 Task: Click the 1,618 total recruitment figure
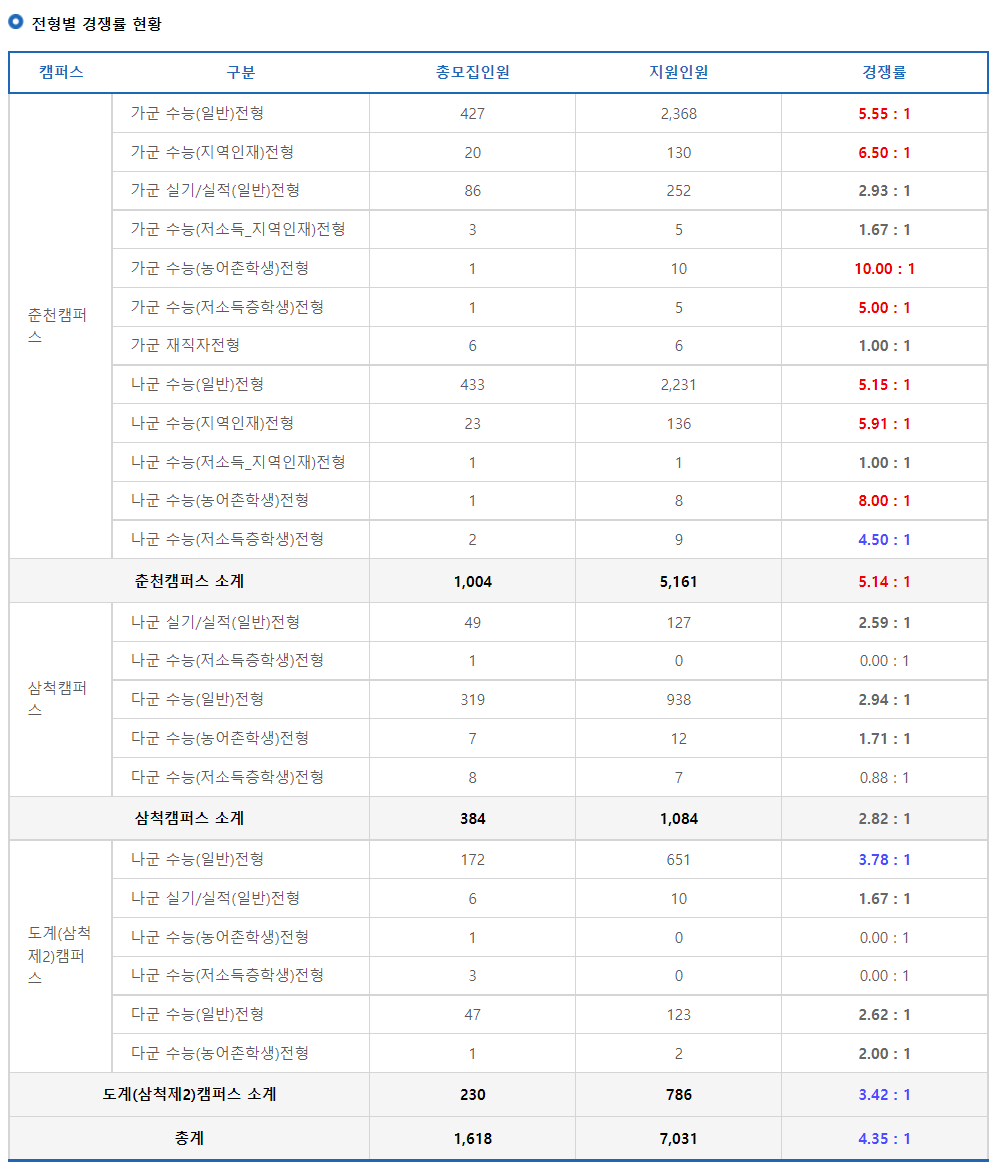point(472,1135)
